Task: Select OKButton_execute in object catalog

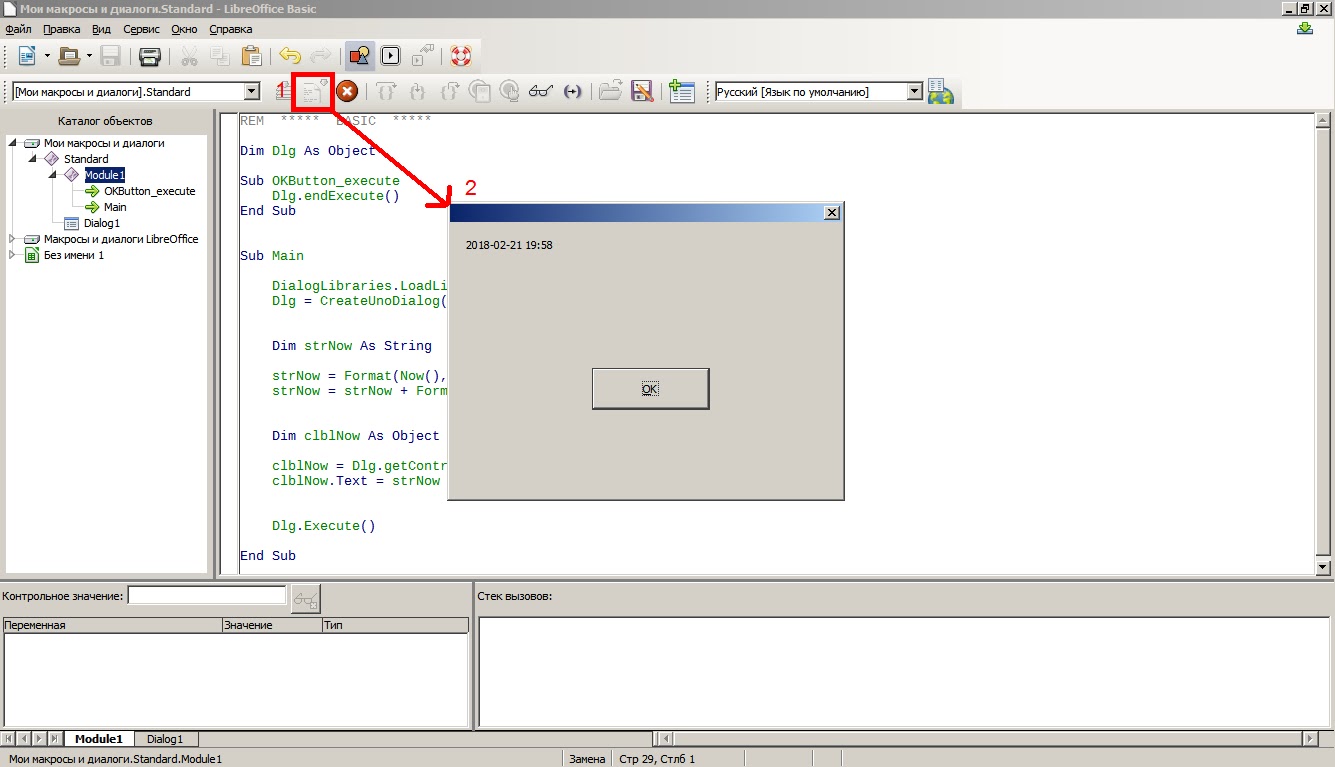Action: [150, 191]
